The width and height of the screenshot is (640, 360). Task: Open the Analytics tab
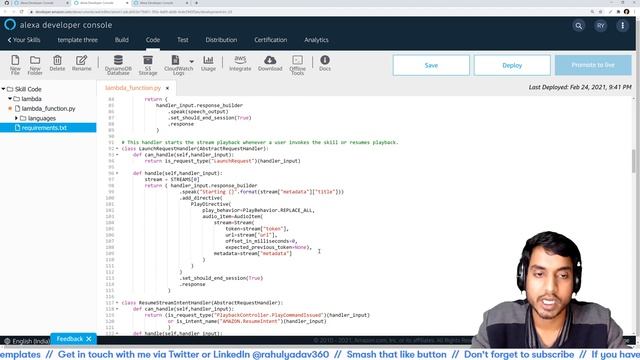click(316, 40)
